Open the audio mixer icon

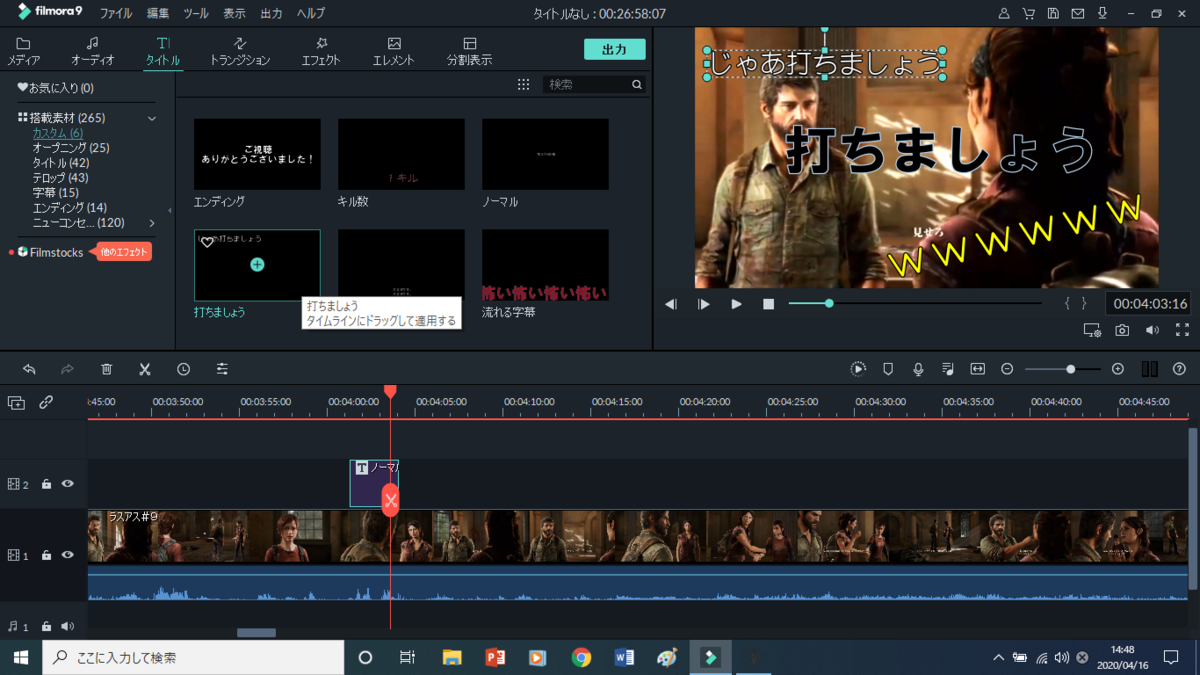[x=947, y=369]
